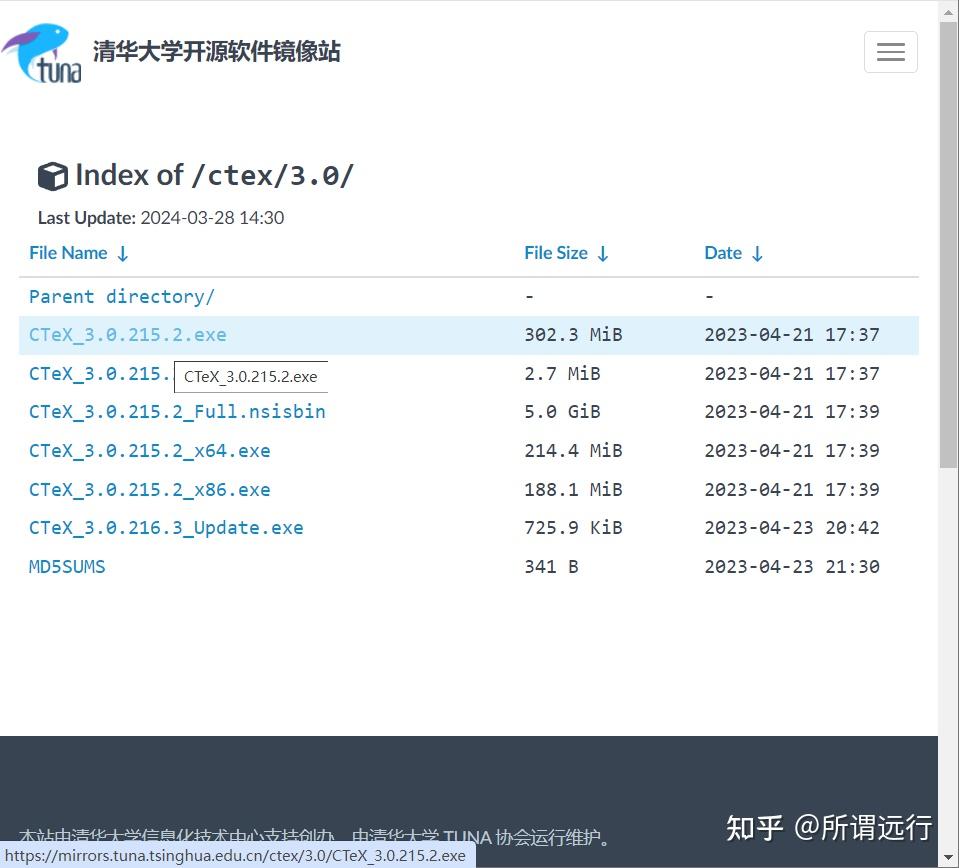Sort by File Name column arrow

pos(122,253)
